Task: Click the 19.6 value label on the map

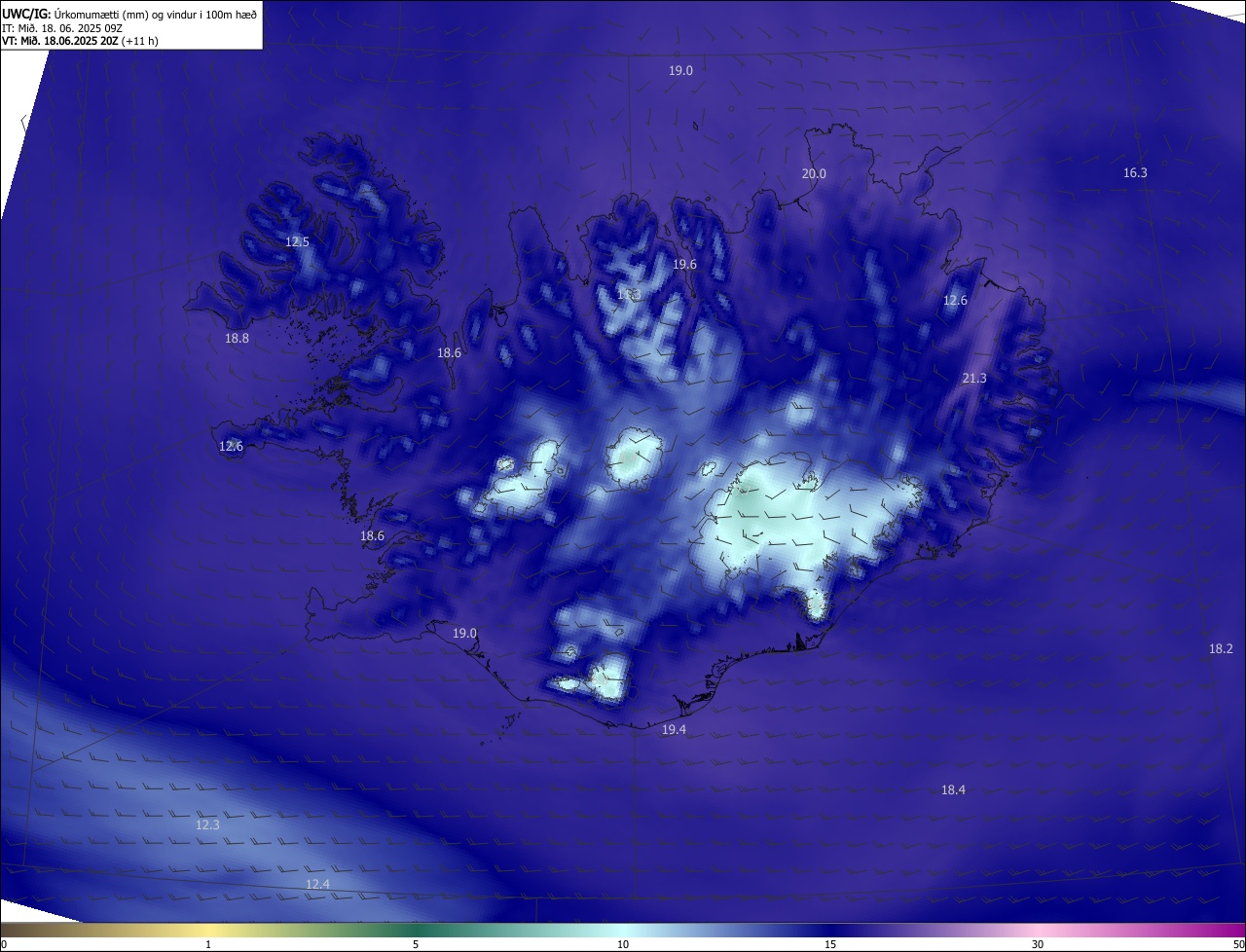Action: coord(684,264)
